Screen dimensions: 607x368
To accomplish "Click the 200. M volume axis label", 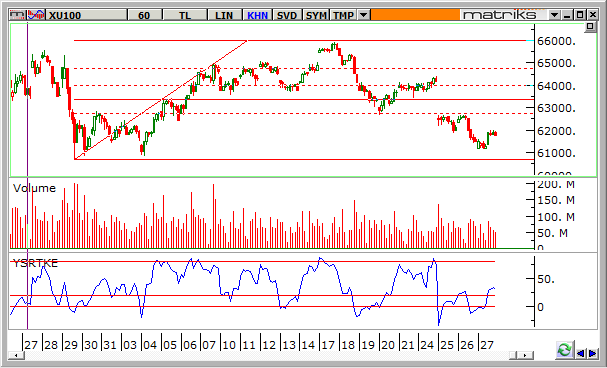I will pos(556,185).
